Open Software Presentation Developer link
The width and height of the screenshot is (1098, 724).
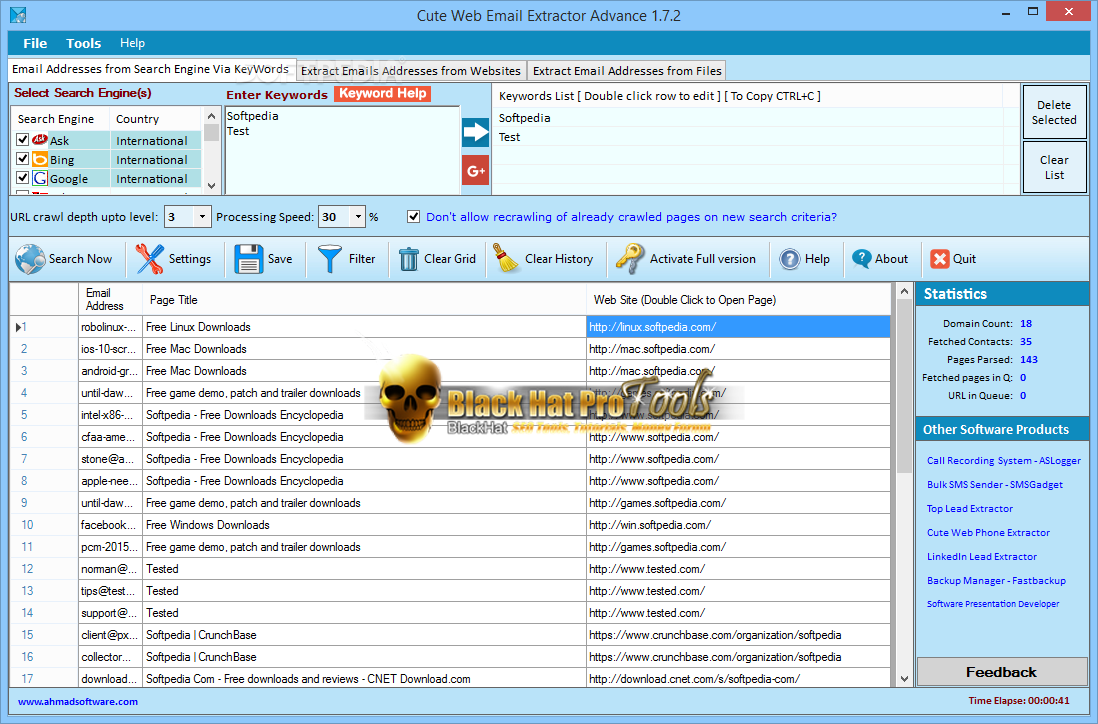coord(993,604)
